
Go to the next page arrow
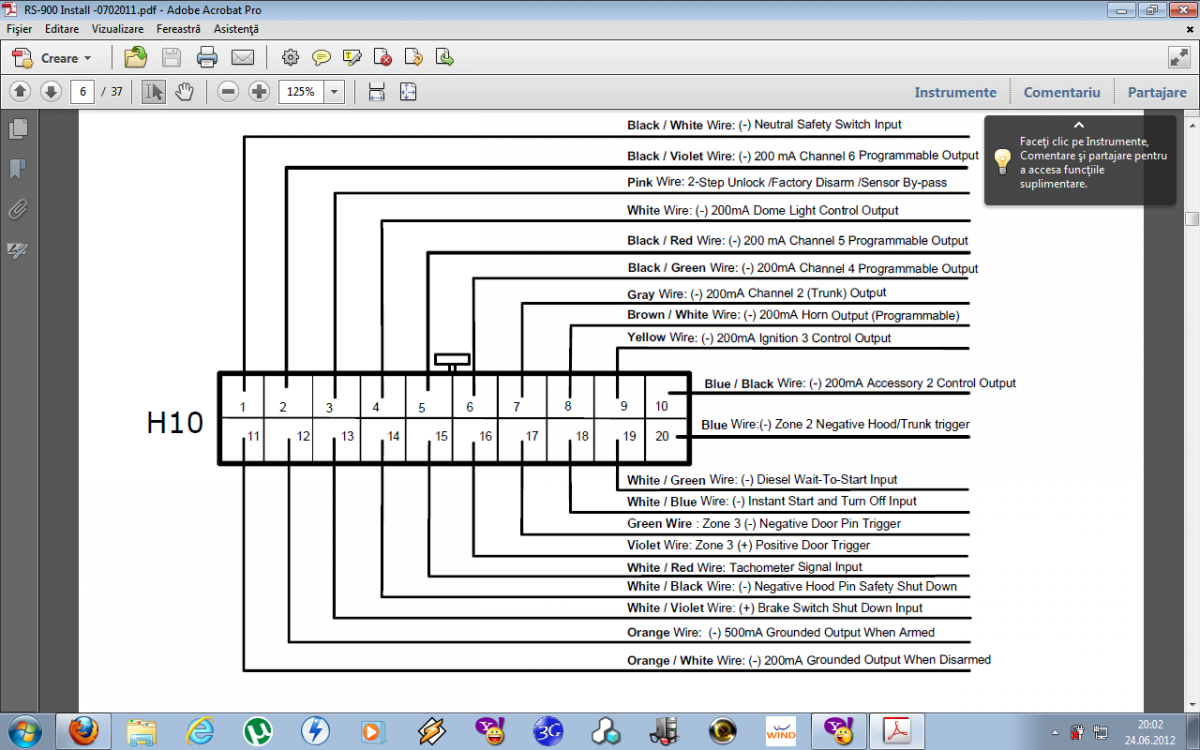[51, 92]
